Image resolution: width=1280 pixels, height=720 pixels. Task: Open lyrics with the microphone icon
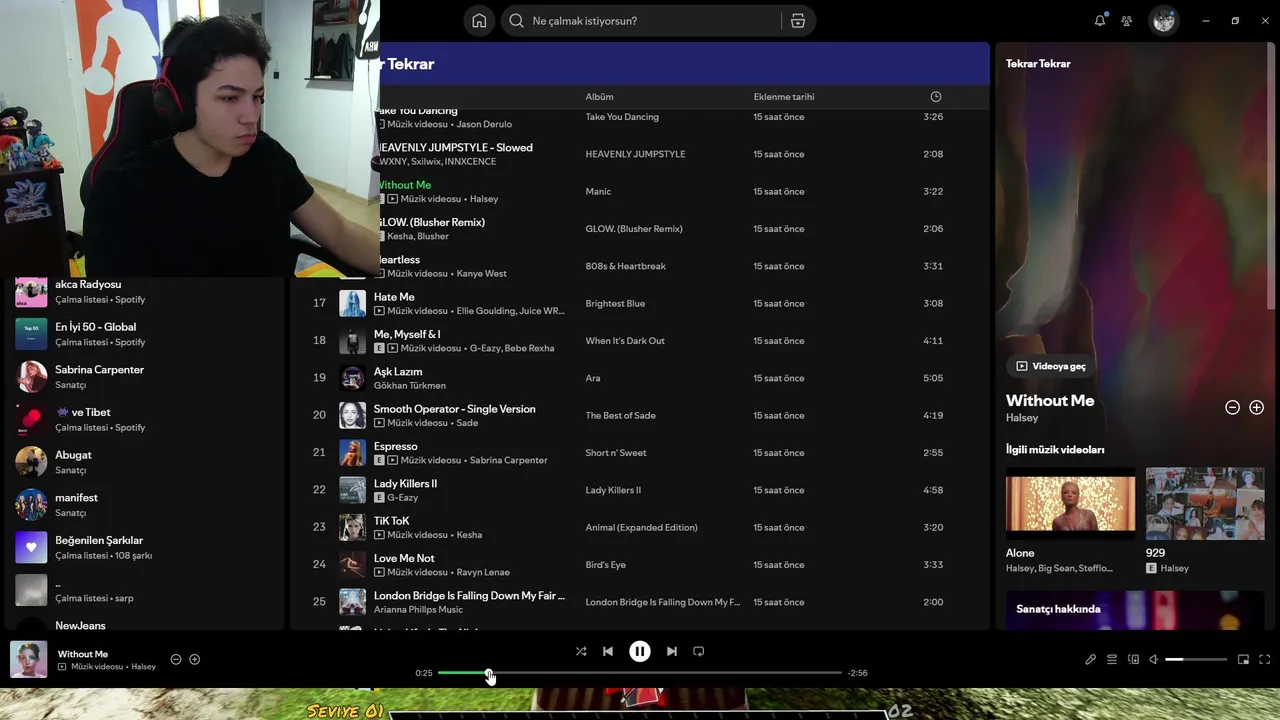click(1091, 659)
